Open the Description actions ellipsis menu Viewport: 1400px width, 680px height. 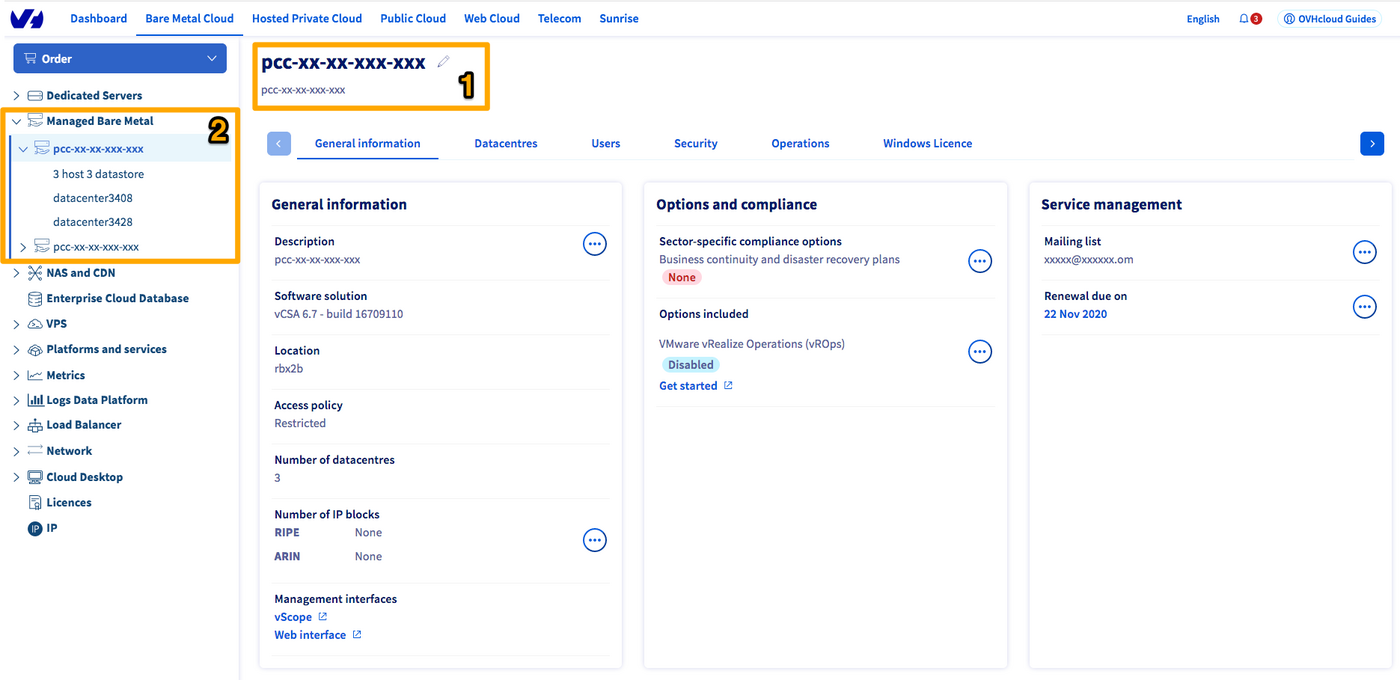point(595,244)
